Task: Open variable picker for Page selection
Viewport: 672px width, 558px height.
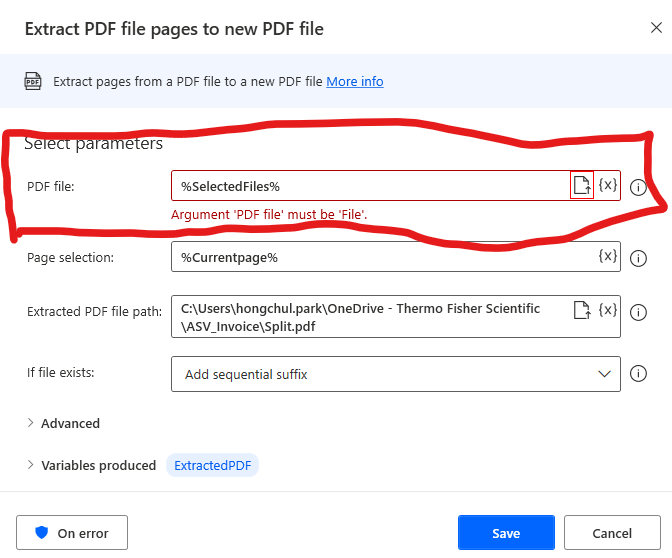Action: pos(608,256)
